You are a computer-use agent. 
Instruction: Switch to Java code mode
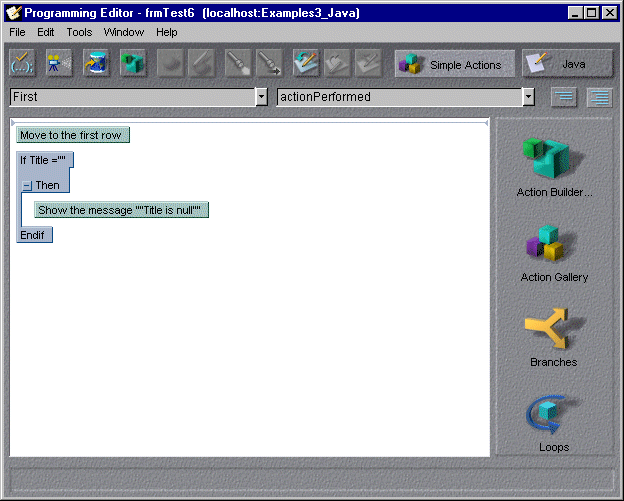(x=567, y=64)
